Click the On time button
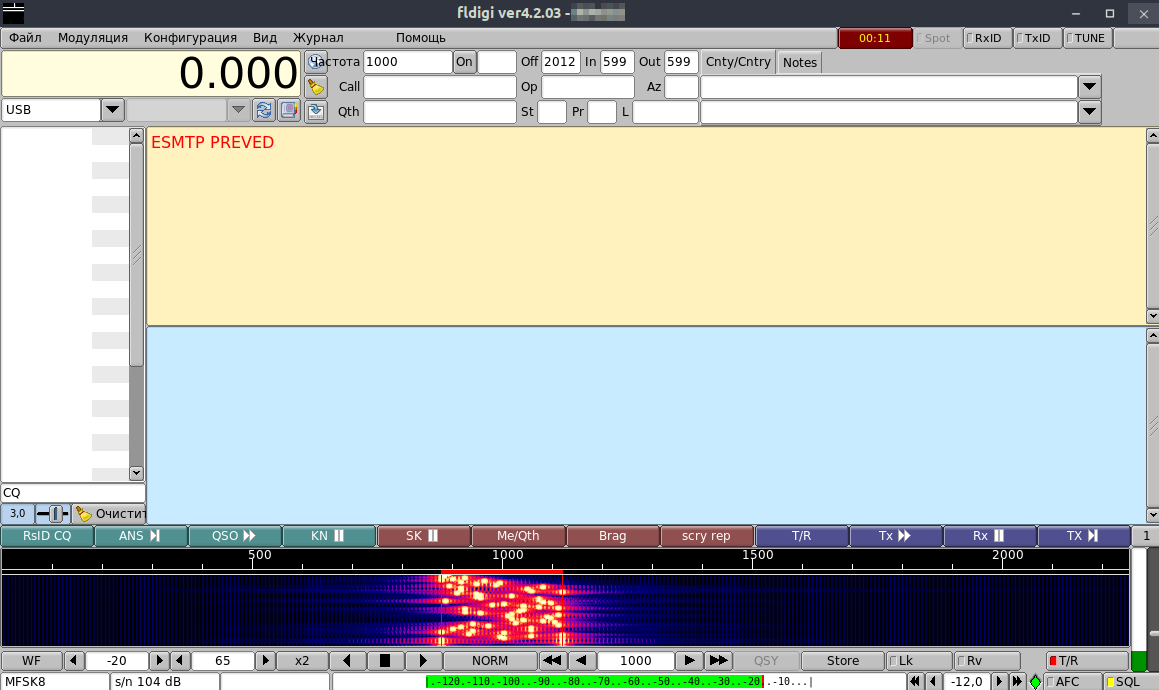This screenshot has width=1159, height=690. (464, 62)
